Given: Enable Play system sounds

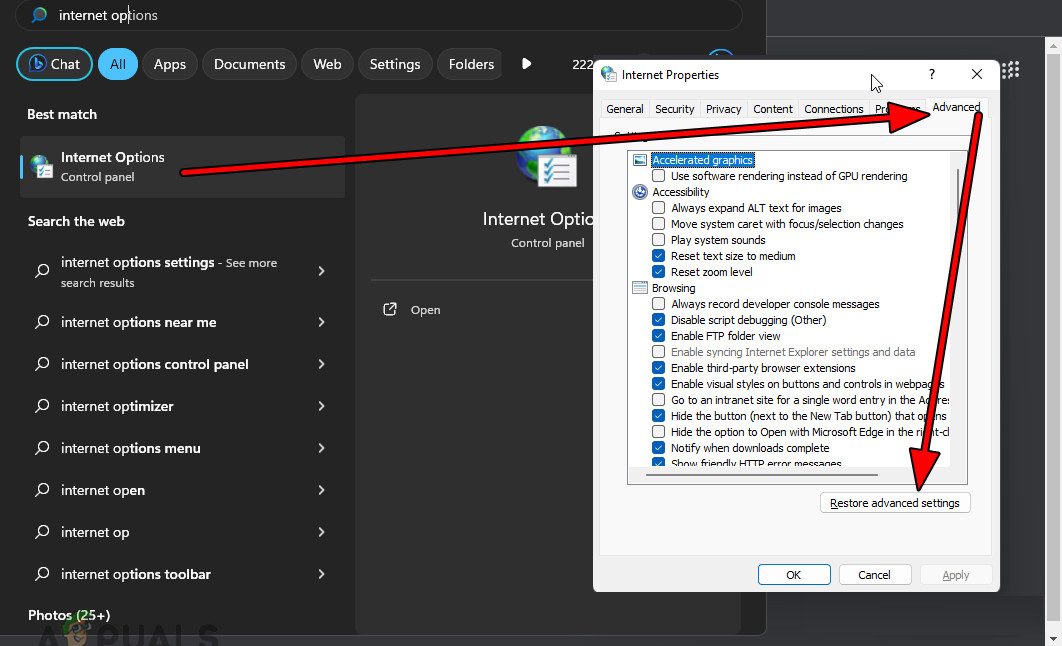Looking at the screenshot, I should pyautogui.click(x=657, y=239).
